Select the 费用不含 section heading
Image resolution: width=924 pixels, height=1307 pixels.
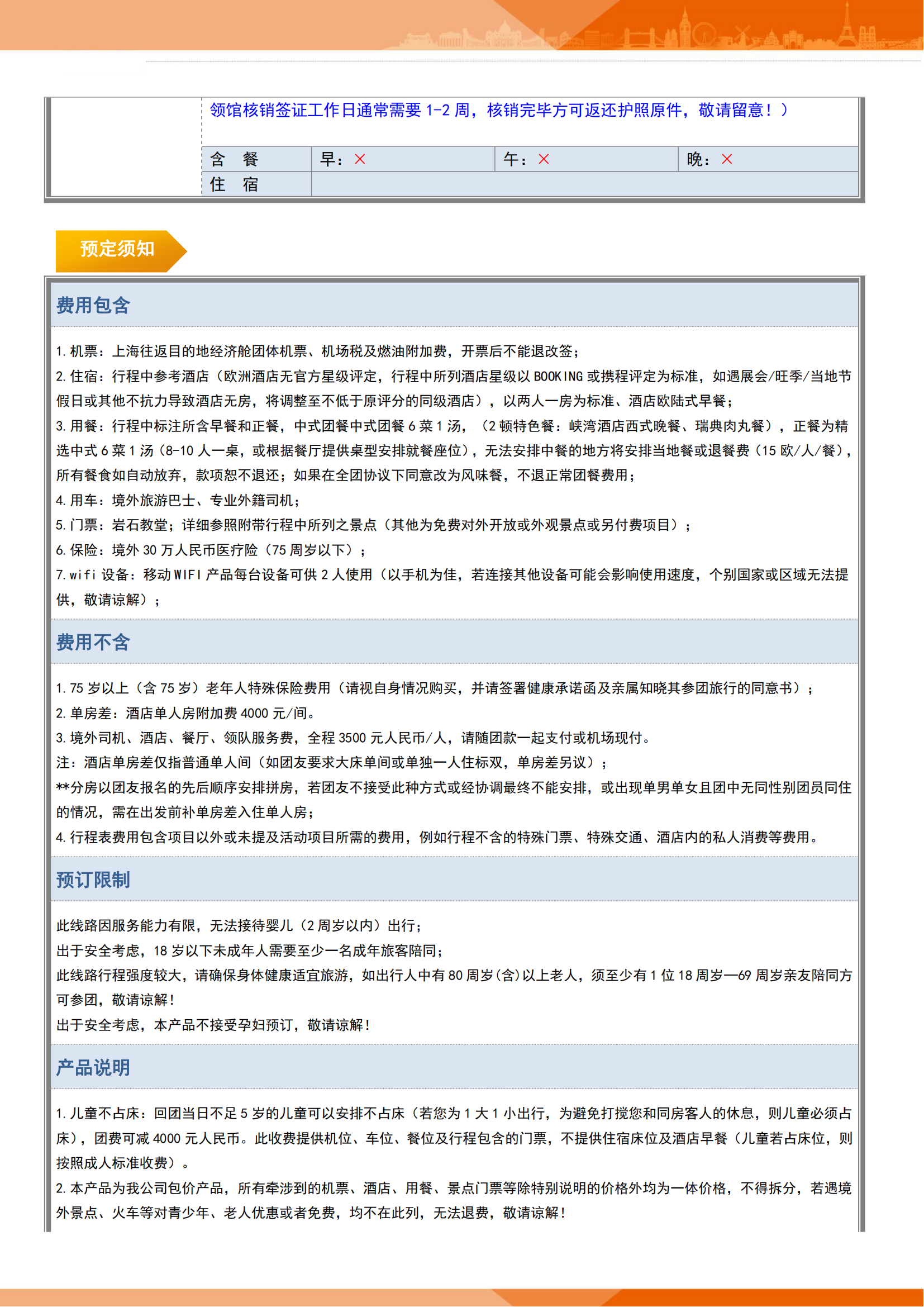tap(93, 643)
